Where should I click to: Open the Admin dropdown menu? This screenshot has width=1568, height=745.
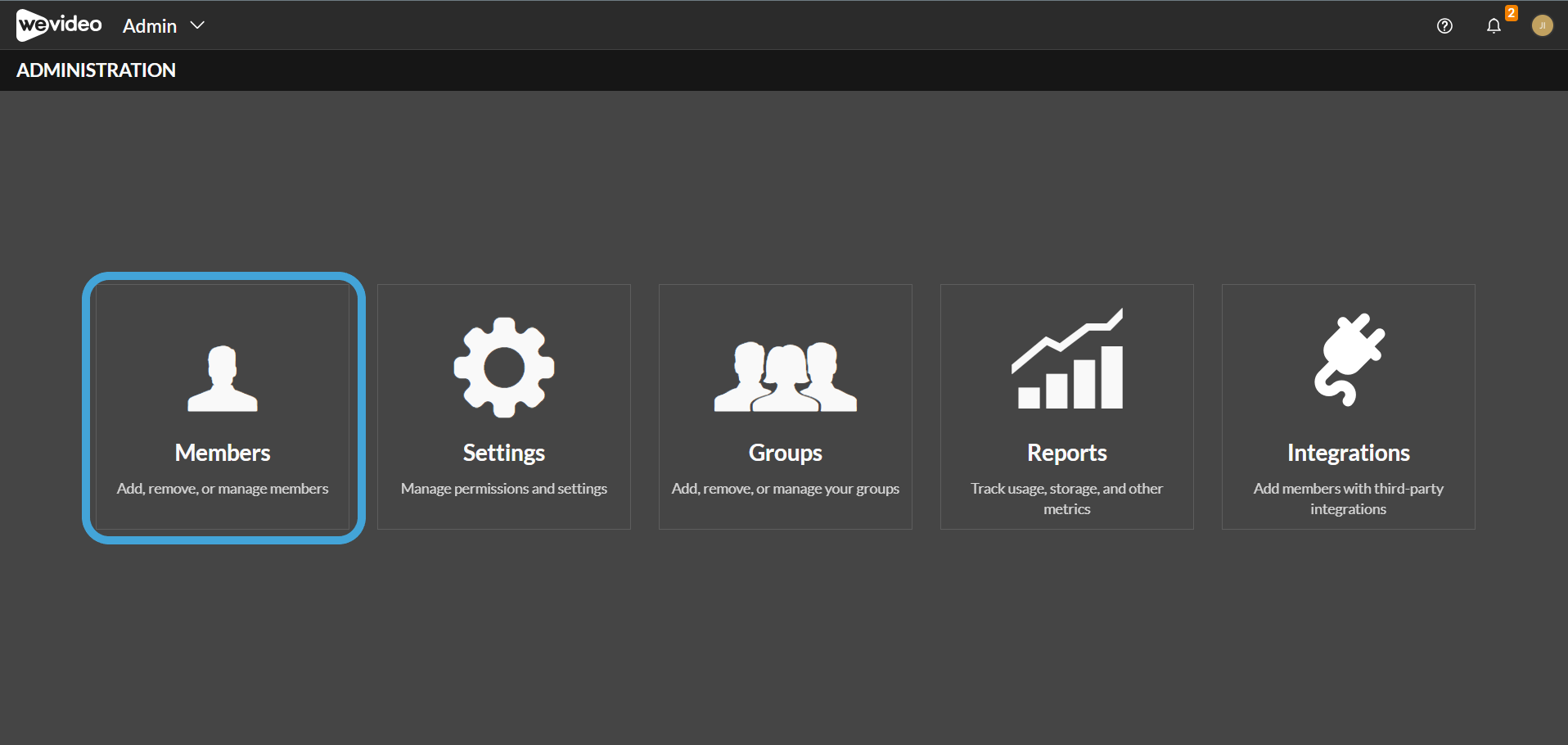[x=163, y=26]
